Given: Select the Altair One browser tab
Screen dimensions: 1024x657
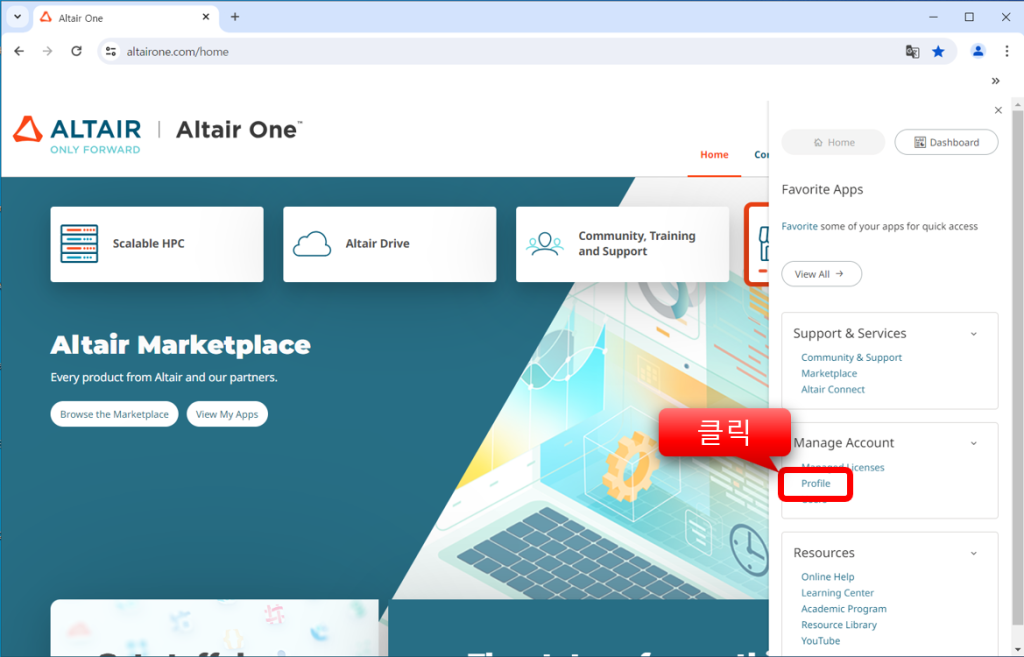Looking at the screenshot, I should (125, 18).
